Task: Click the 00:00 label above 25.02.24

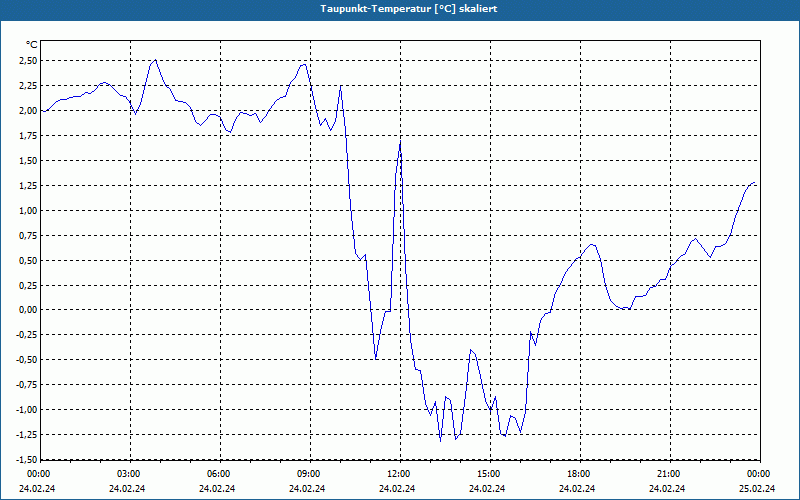Action: (759, 474)
